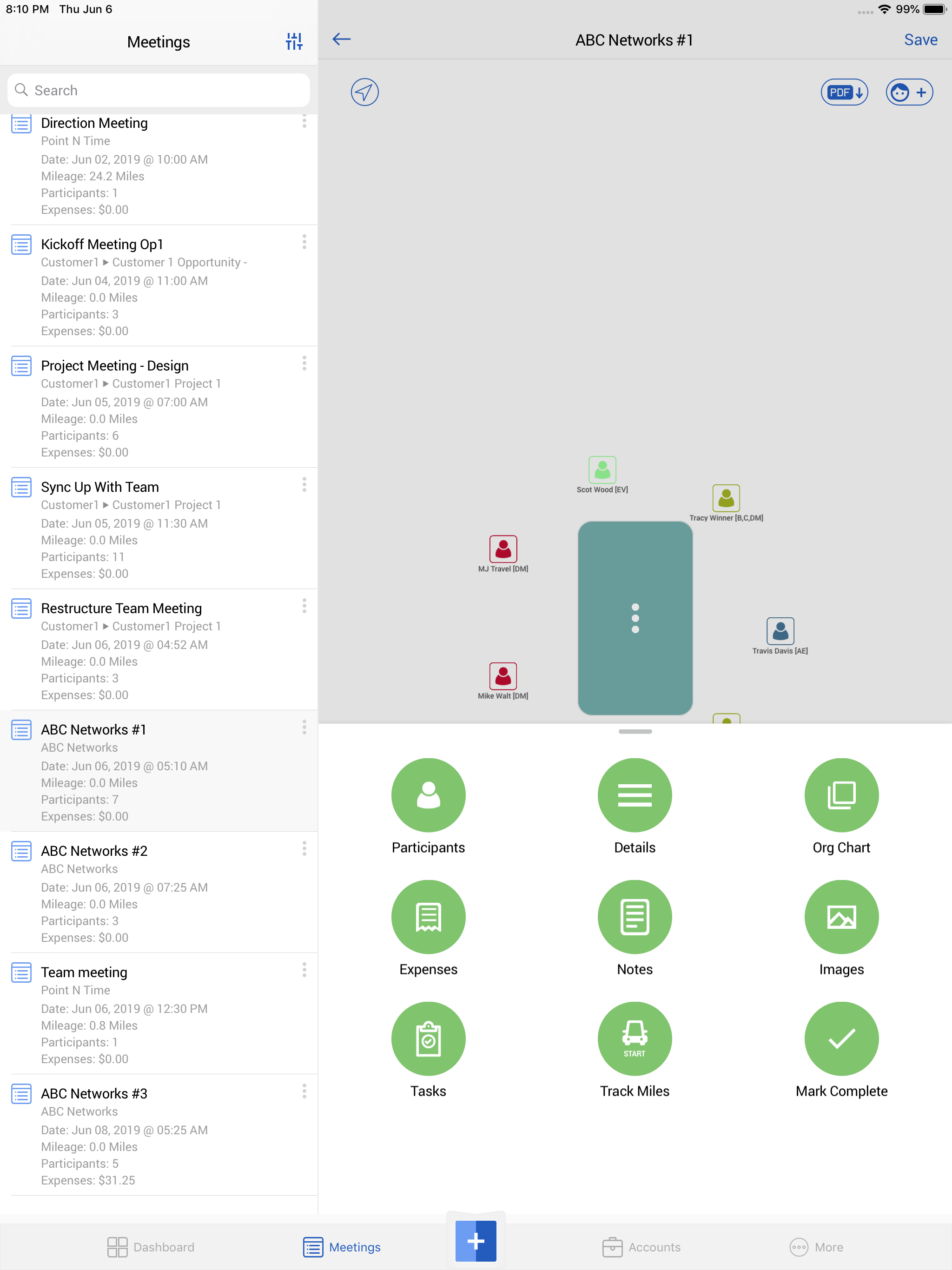This screenshot has width=952, height=1270.
Task: Switch to the Accounts tab
Action: click(641, 1247)
